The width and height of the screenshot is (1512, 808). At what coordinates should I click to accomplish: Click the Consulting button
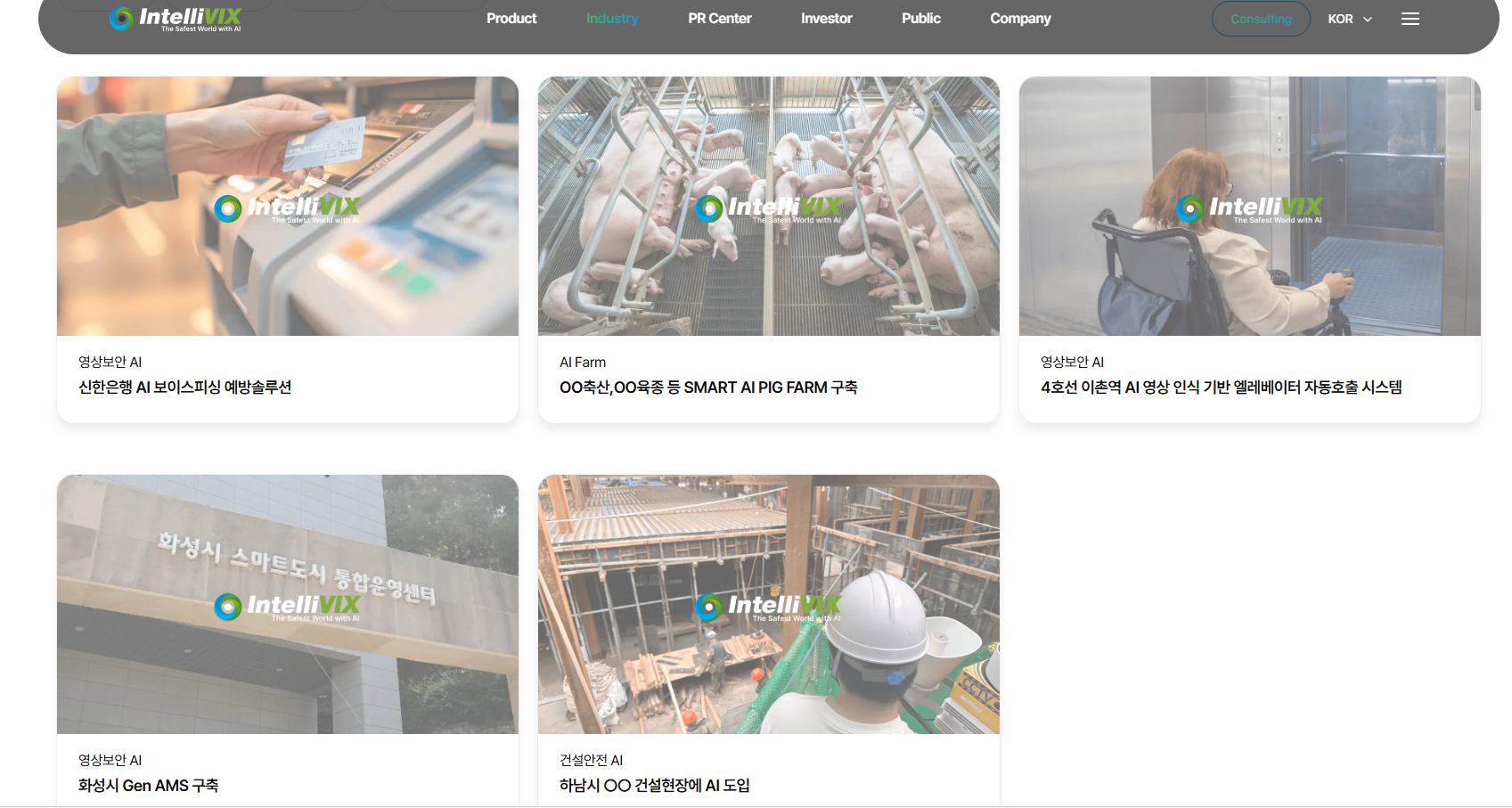point(1261,19)
